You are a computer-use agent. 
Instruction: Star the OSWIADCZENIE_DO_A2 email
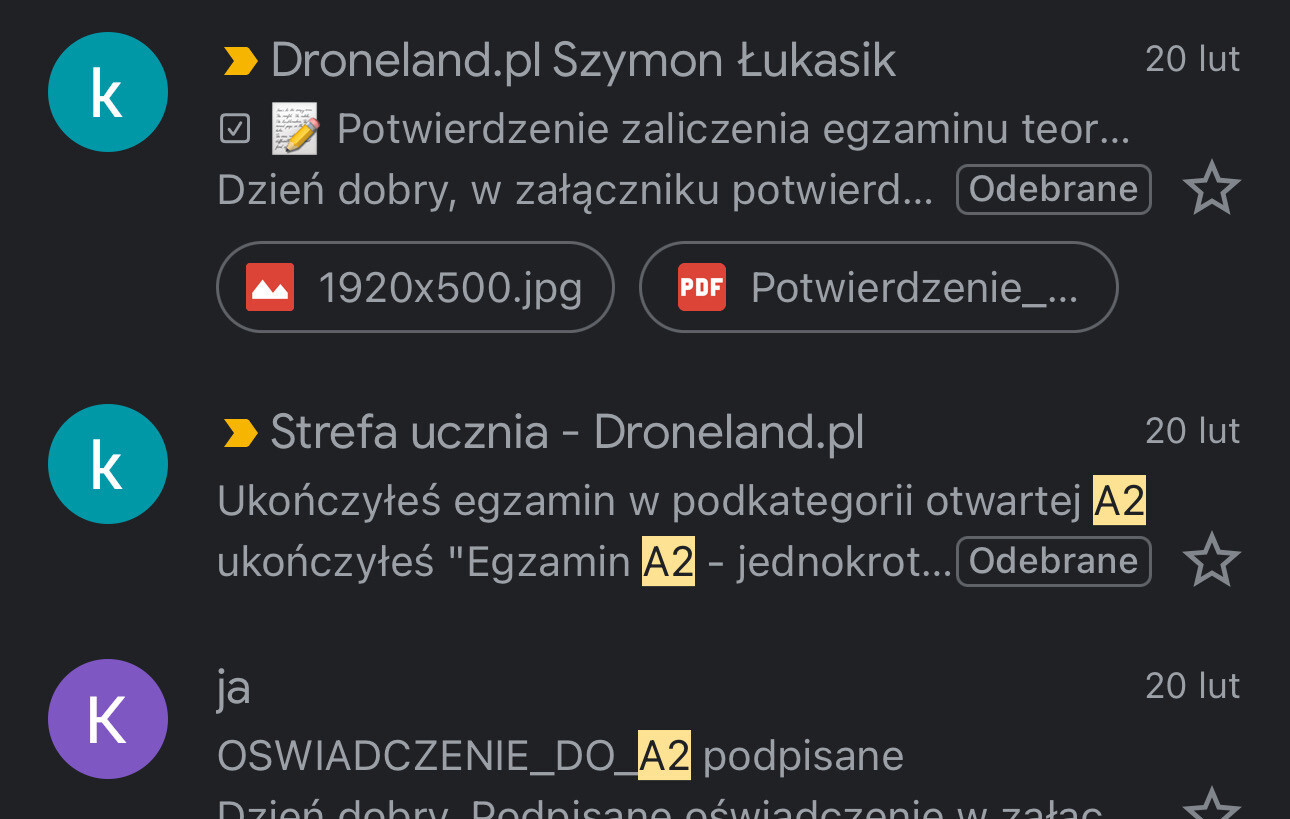[1211, 805]
